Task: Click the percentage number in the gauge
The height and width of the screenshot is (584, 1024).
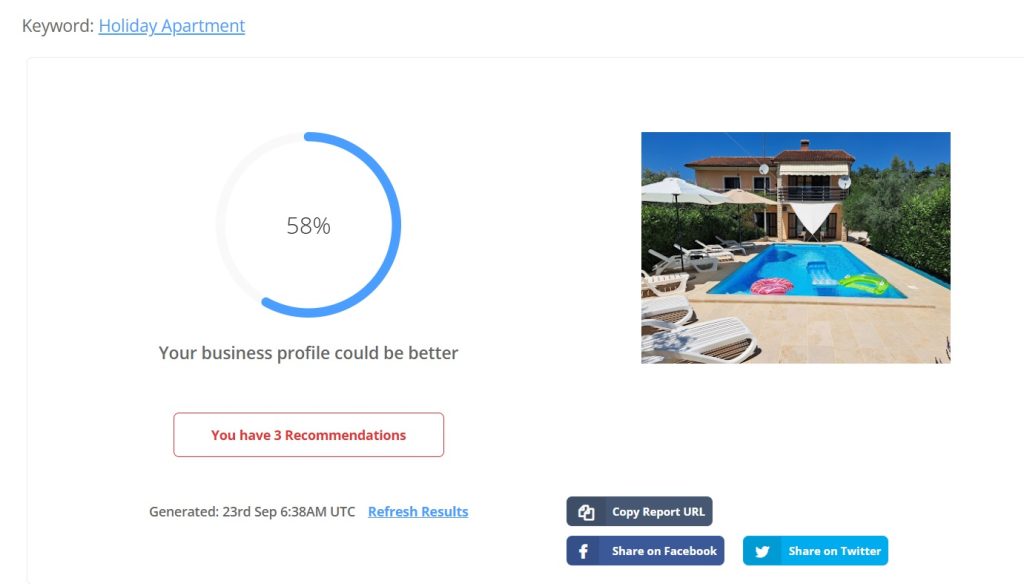Action: click(x=308, y=225)
